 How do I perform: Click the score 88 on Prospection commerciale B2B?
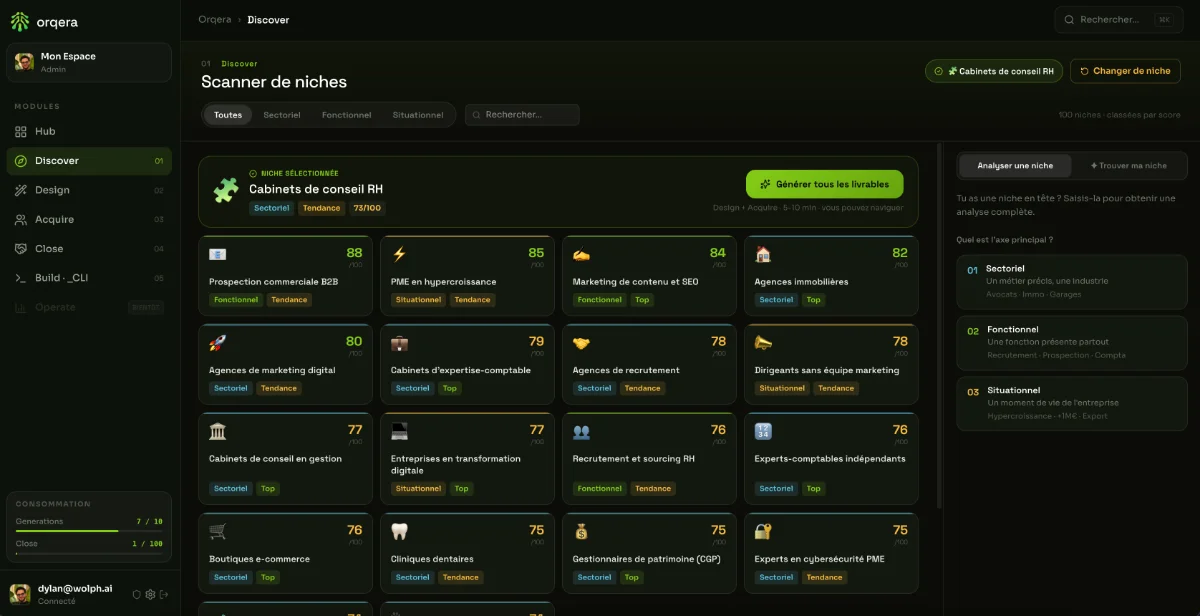tap(354, 253)
